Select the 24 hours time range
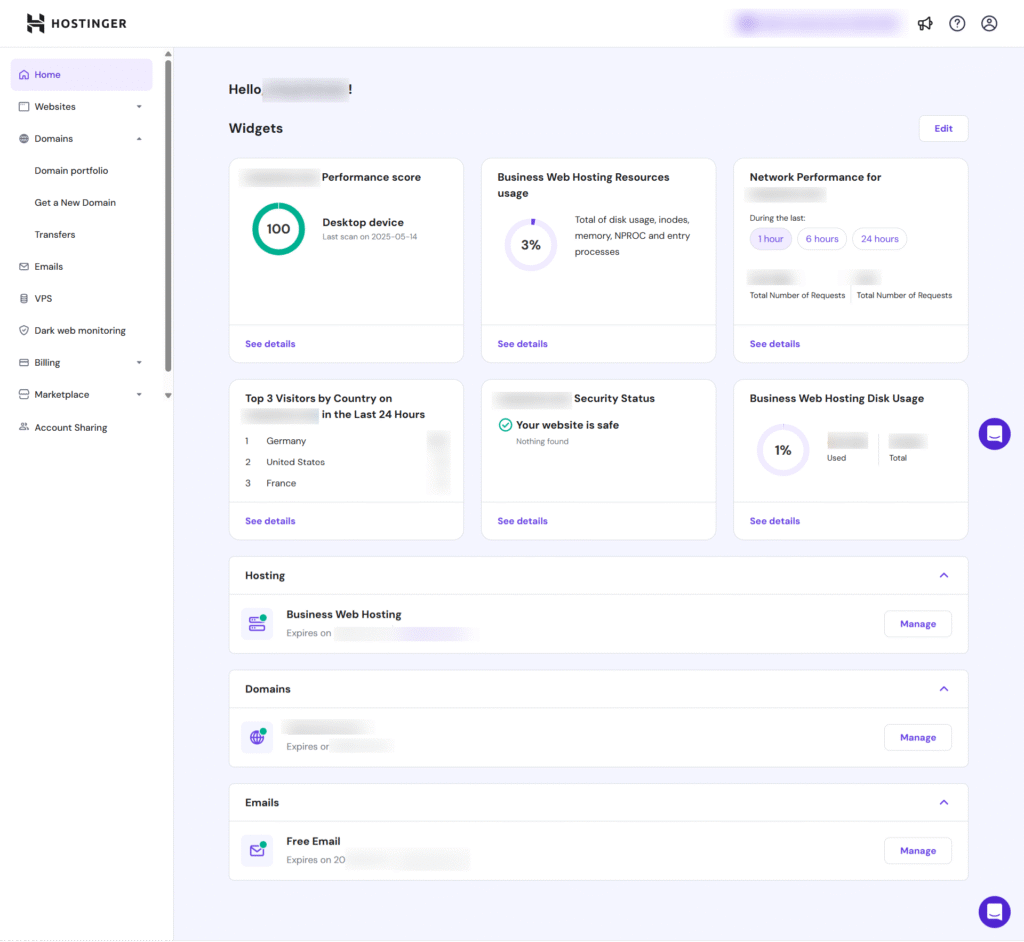 (879, 239)
